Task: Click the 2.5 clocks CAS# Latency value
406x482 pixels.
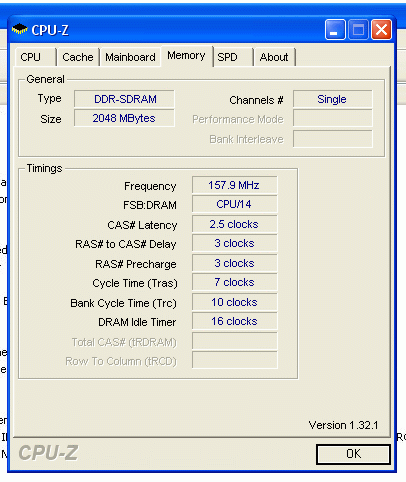Action: [x=235, y=224]
